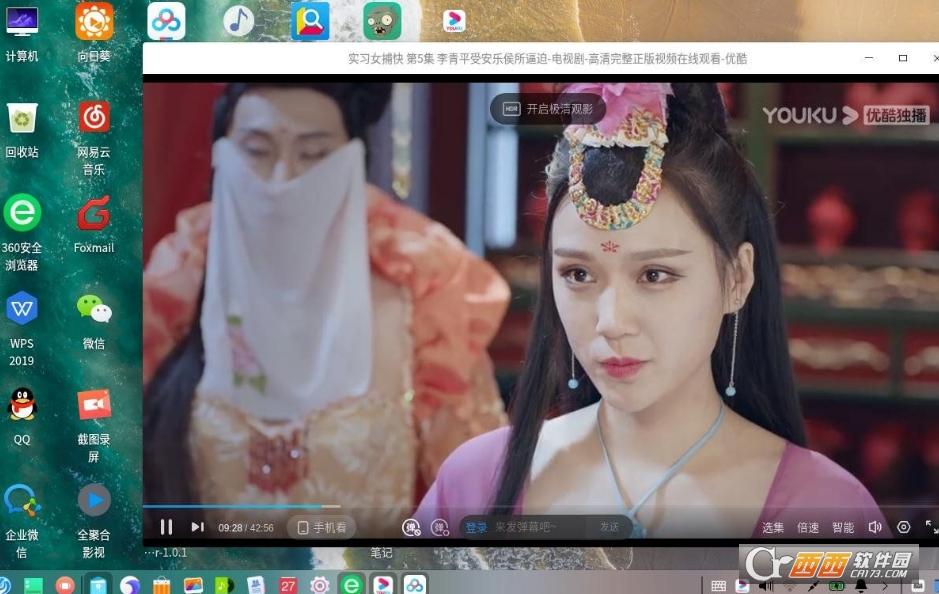Open the red screen recorder taskbar icon
The image size is (939, 594).
click(x=65, y=585)
